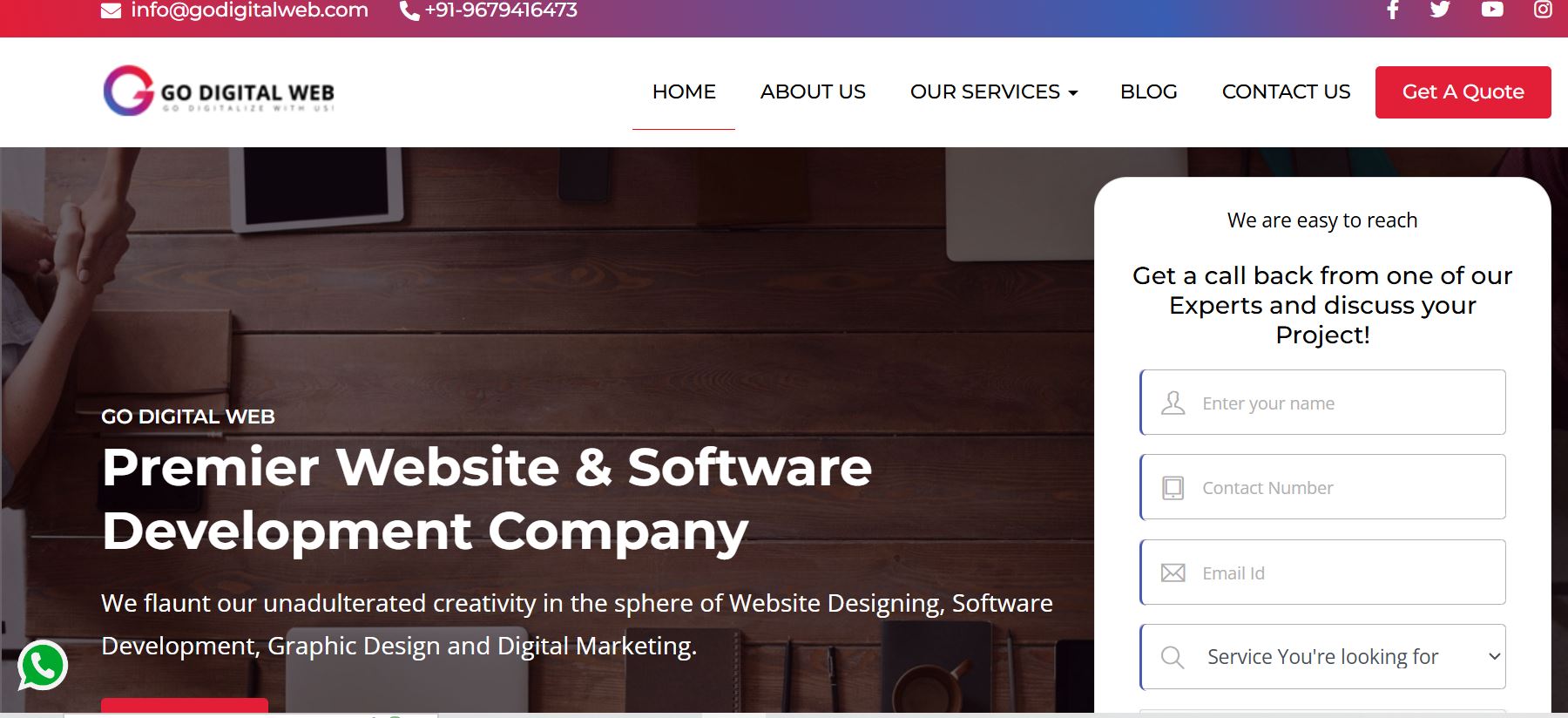The height and width of the screenshot is (718, 1568).
Task: Navigate to the Blog page
Action: (x=1148, y=91)
